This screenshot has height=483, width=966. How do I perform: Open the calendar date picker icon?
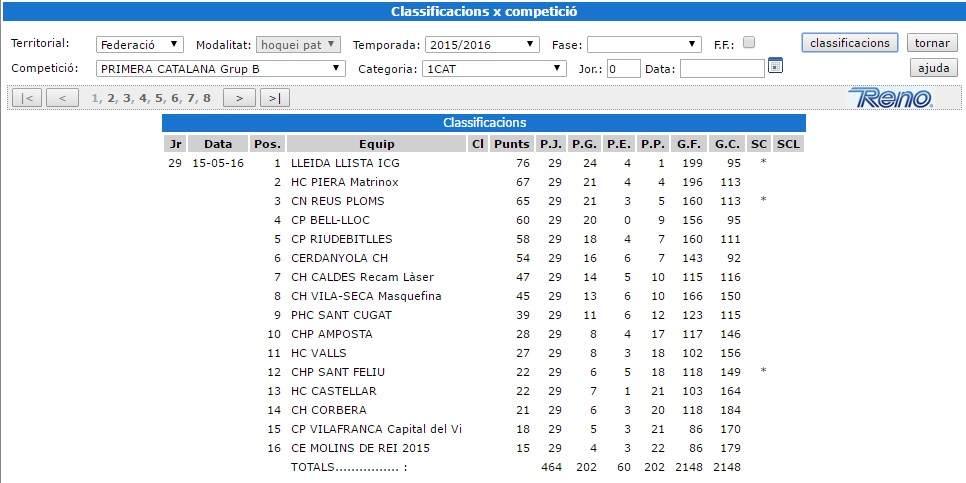click(x=775, y=66)
